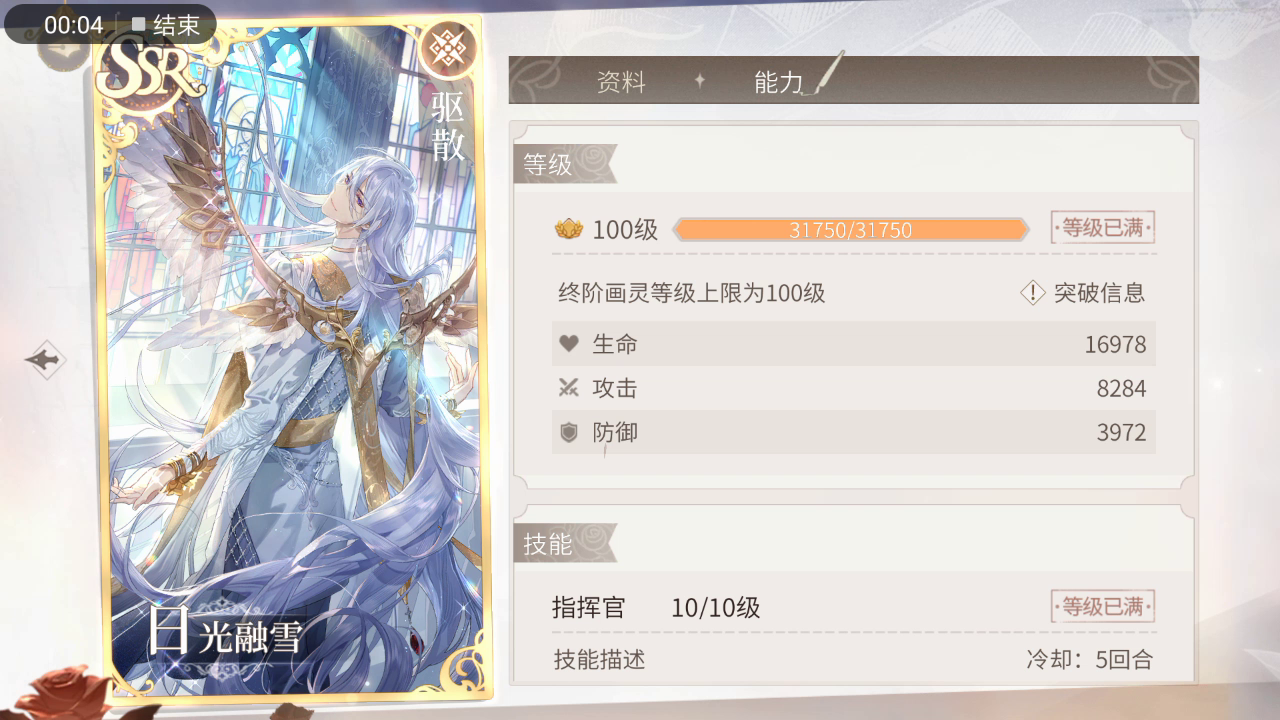Tap the lotus level icon beside 100级
The height and width of the screenshot is (720, 1280).
[569, 229]
